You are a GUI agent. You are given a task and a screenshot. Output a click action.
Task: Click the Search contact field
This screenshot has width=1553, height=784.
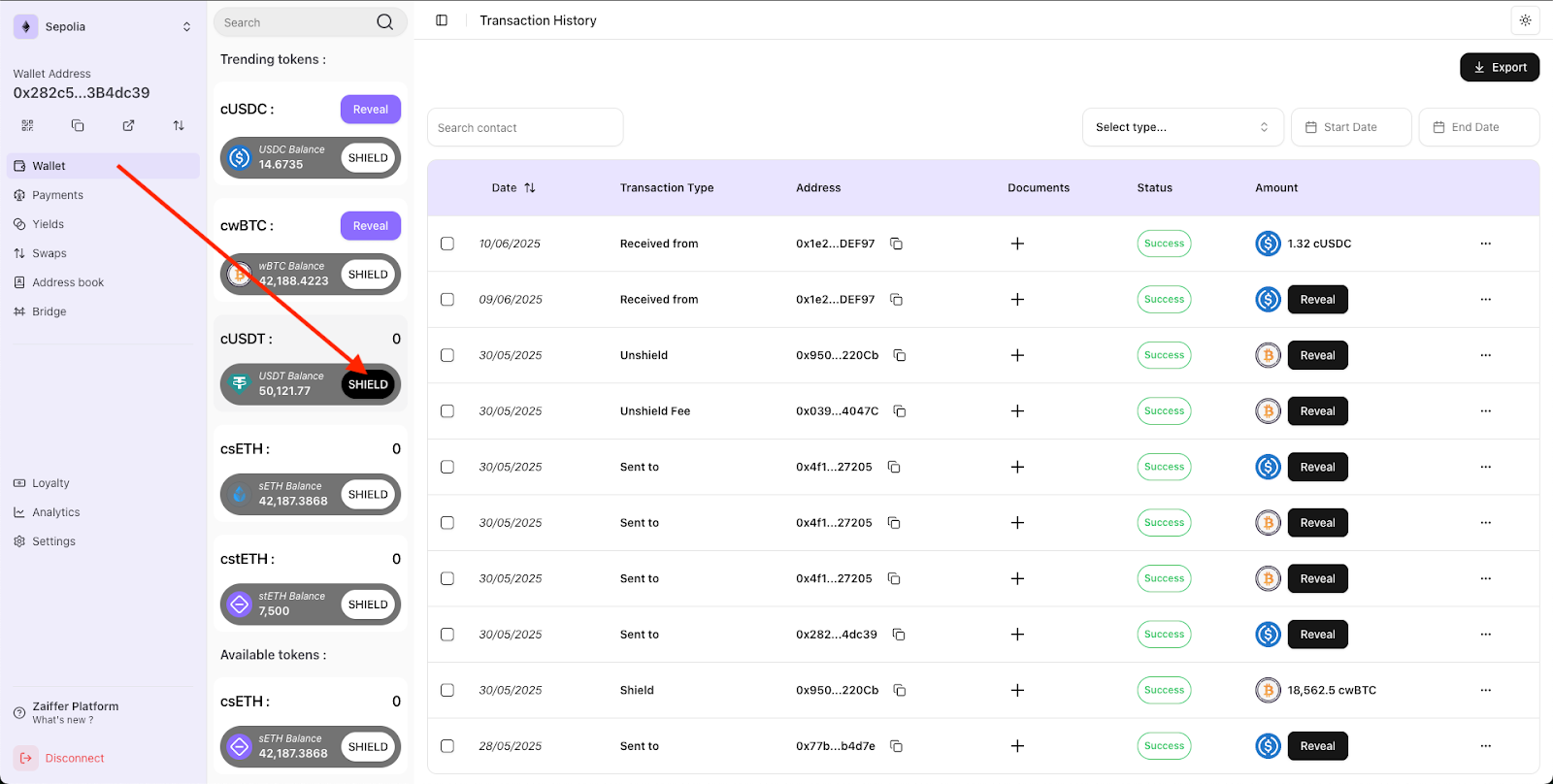(x=525, y=127)
